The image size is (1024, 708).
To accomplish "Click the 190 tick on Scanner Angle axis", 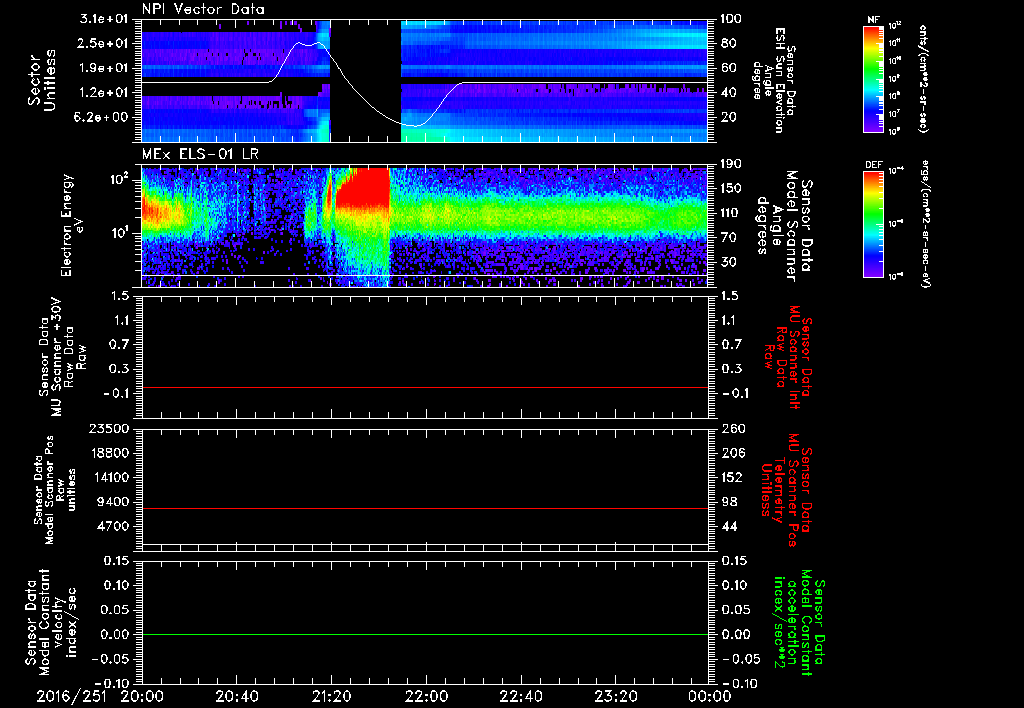I will 732,164.
